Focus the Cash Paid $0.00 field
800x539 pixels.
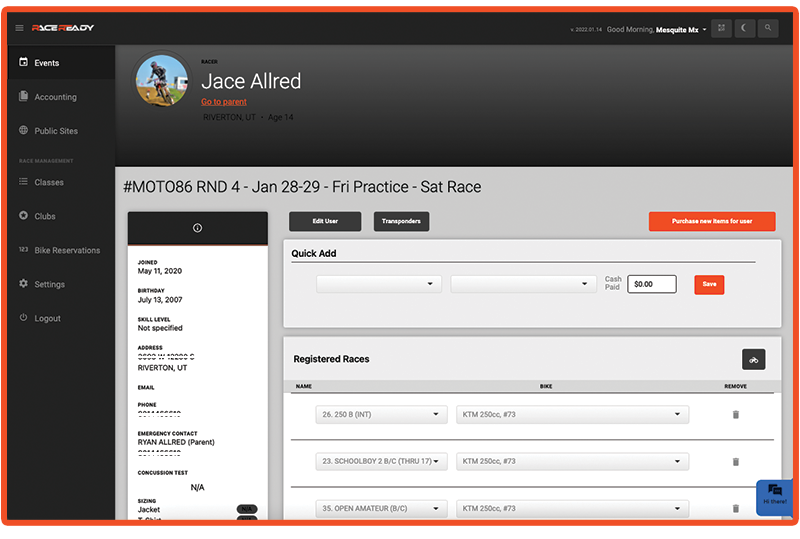click(x=652, y=284)
